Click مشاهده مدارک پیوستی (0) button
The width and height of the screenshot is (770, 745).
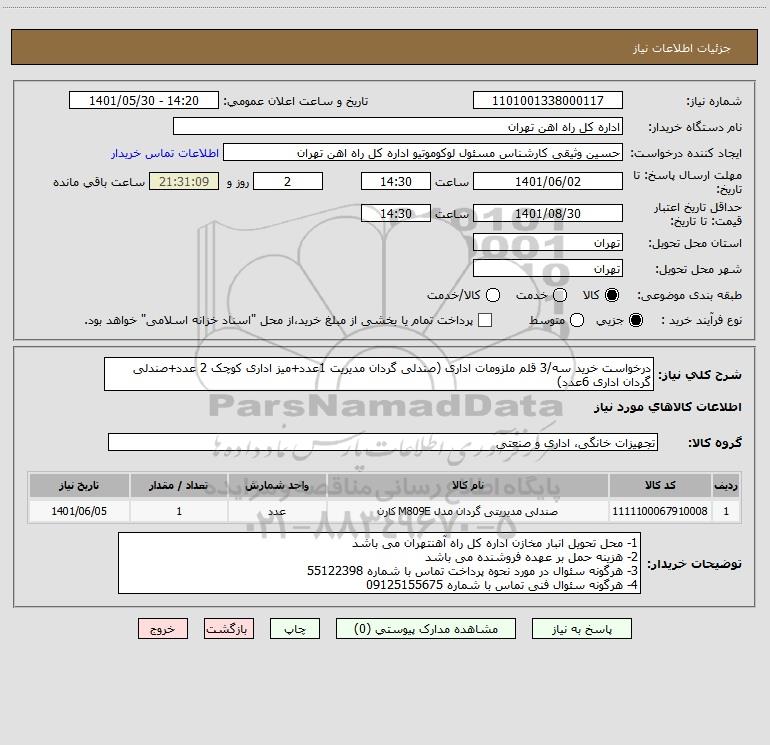point(426,629)
